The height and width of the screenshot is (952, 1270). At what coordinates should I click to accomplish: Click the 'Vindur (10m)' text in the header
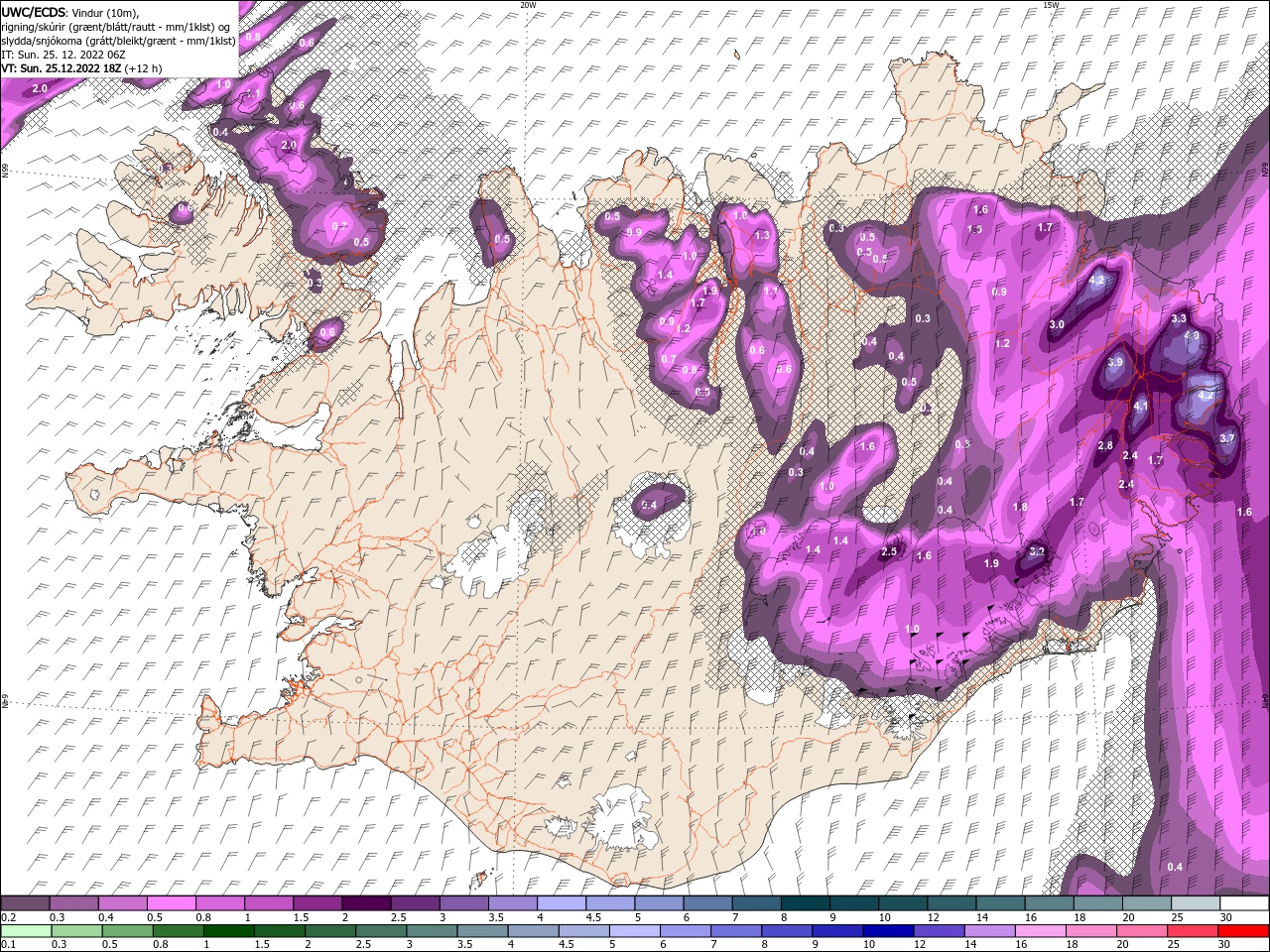click(106, 12)
